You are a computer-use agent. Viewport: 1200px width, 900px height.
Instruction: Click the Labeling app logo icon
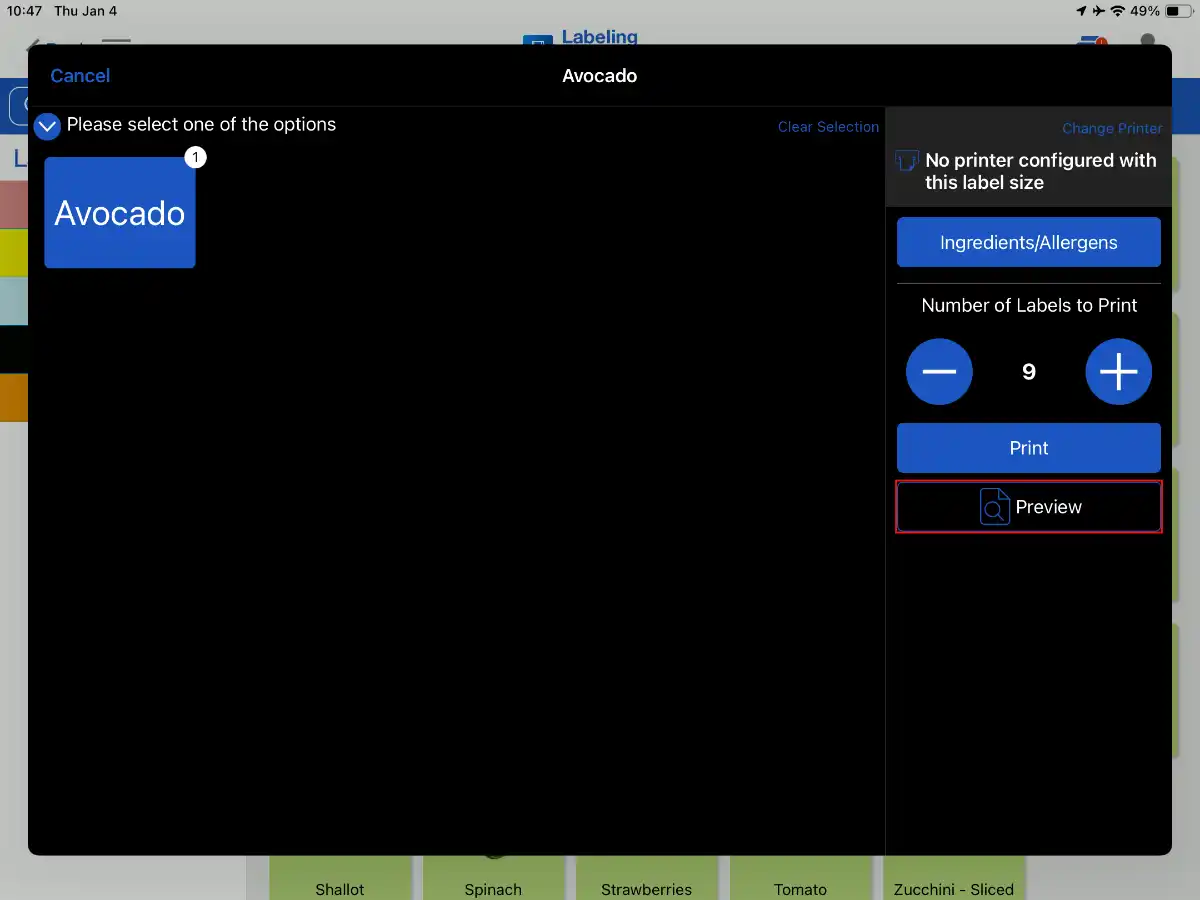[x=537, y=41]
